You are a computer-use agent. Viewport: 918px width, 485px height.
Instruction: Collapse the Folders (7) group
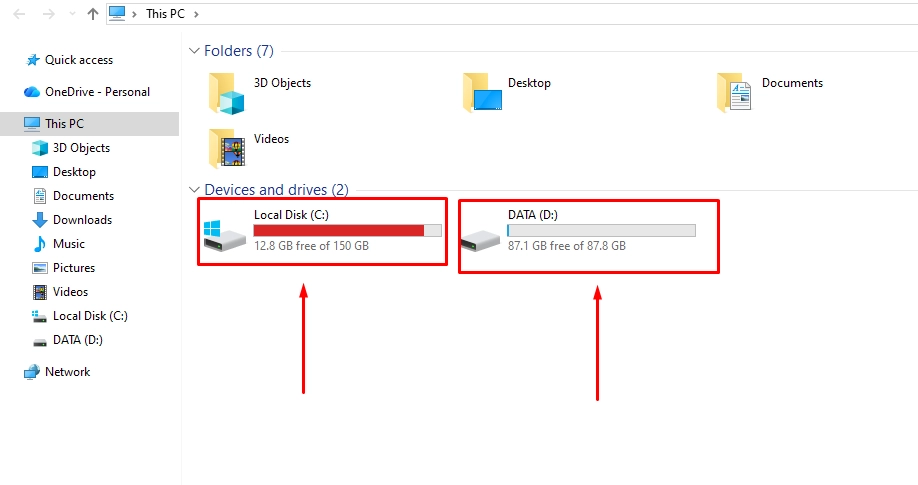click(x=194, y=51)
